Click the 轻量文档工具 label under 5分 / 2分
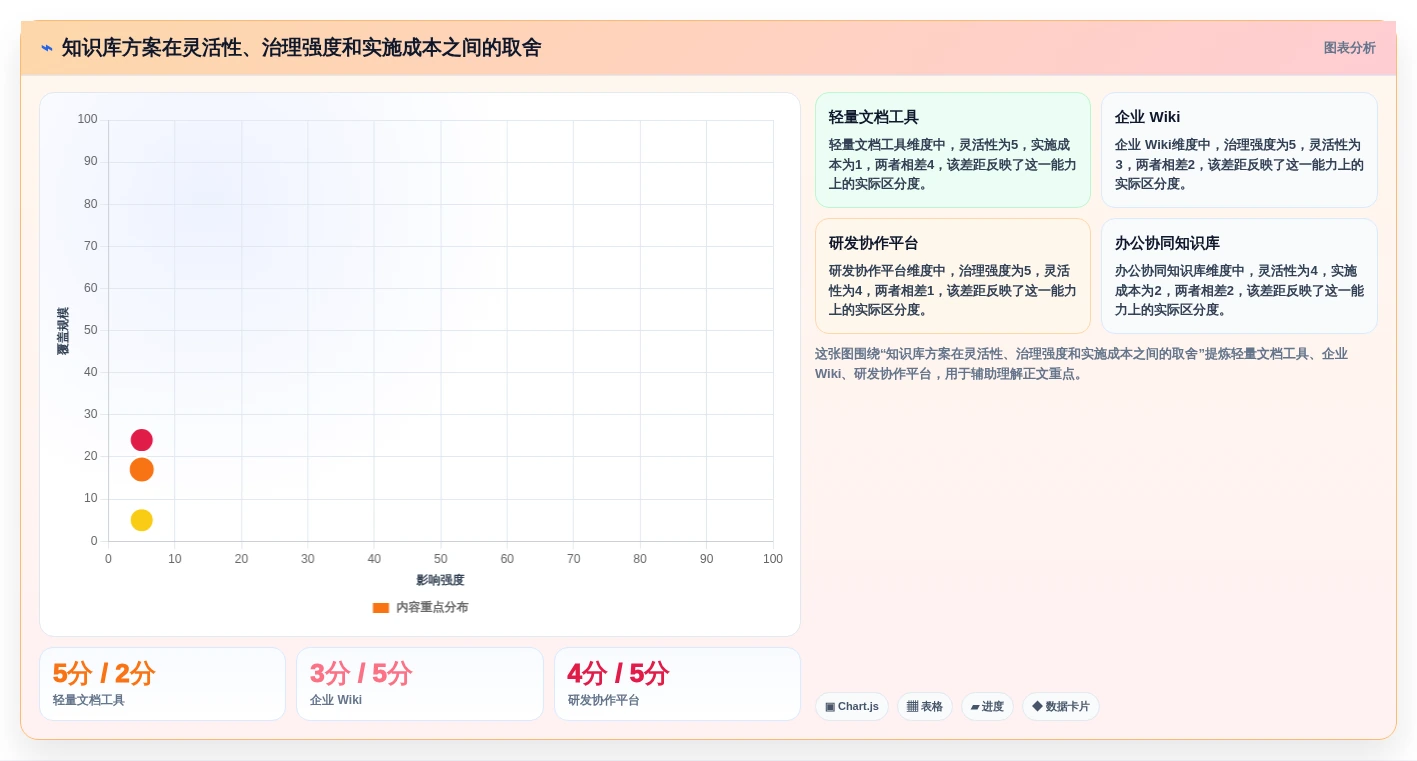The image size is (1417, 761). pyautogui.click(x=89, y=700)
